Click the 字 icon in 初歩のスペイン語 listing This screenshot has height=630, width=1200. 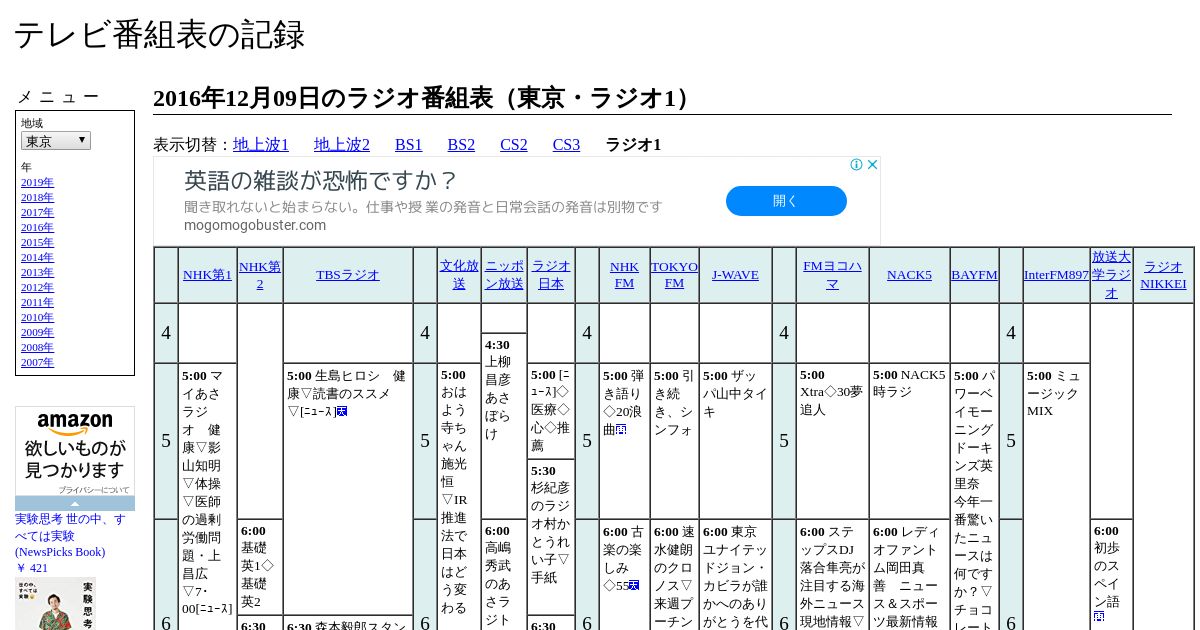click(x=1099, y=617)
